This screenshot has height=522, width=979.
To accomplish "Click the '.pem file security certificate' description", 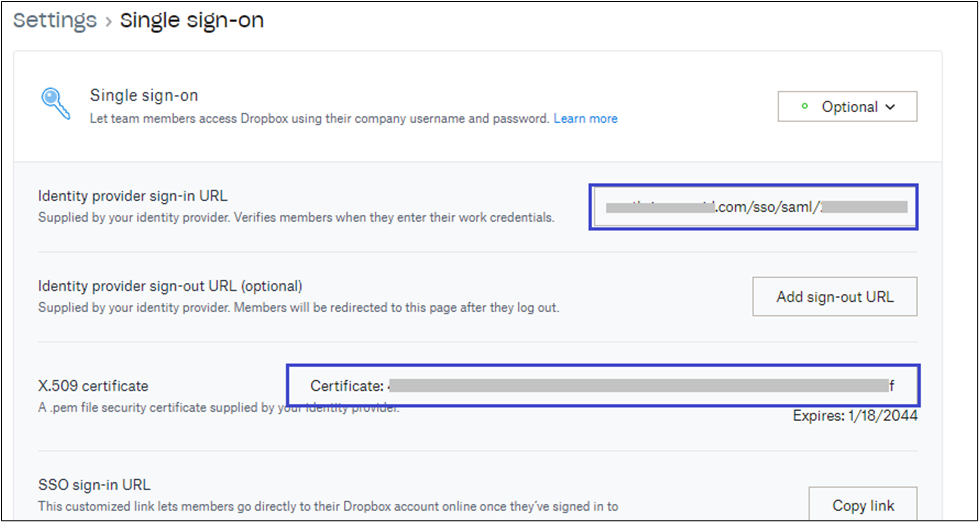I will tap(218, 407).
